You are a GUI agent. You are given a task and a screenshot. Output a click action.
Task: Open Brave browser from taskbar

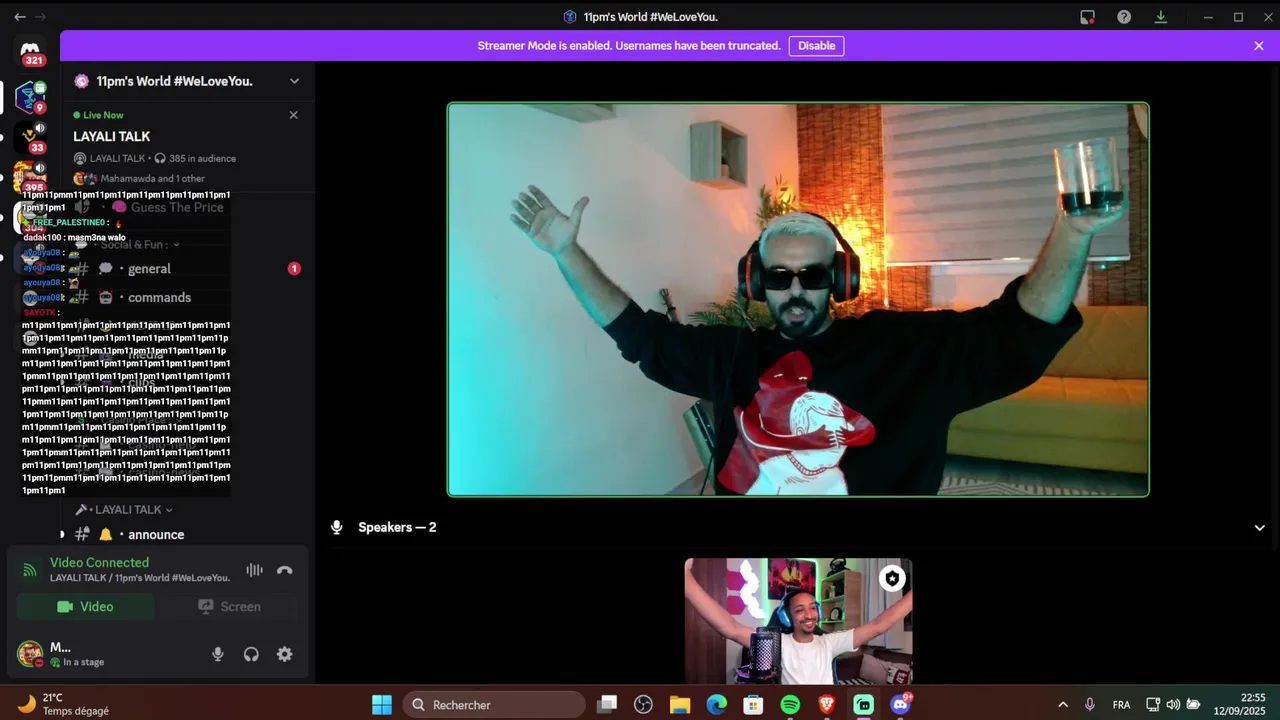pos(827,705)
